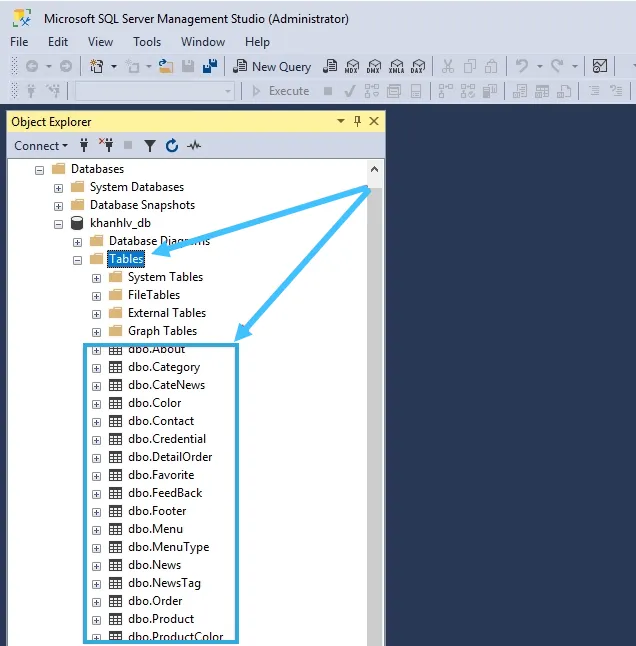The width and height of the screenshot is (636, 646).
Task: Click the Parse checkmark icon
Action: point(350,91)
